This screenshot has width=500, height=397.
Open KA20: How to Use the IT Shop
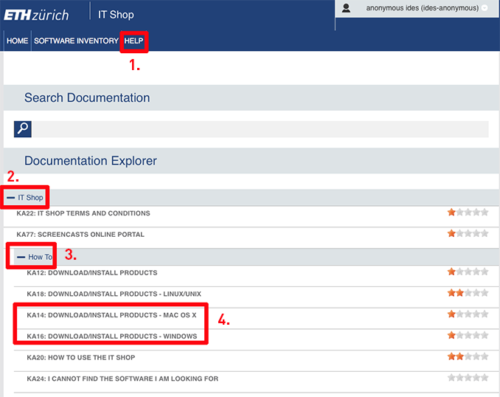[81, 357]
